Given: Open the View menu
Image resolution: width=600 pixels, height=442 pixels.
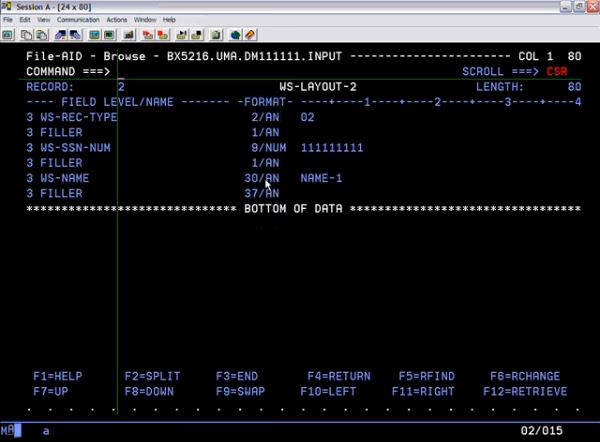Looking at the screenshot, I should coord(44,20).
